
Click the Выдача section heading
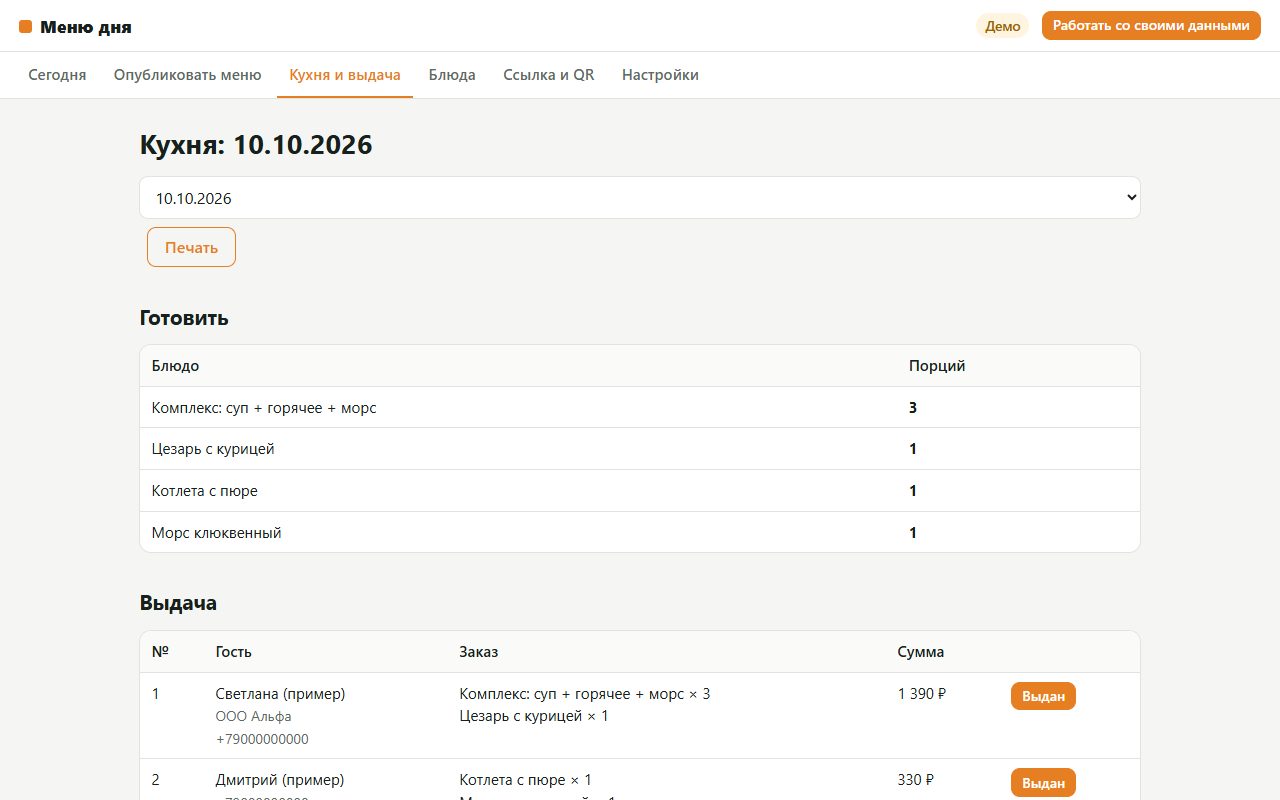178,603
